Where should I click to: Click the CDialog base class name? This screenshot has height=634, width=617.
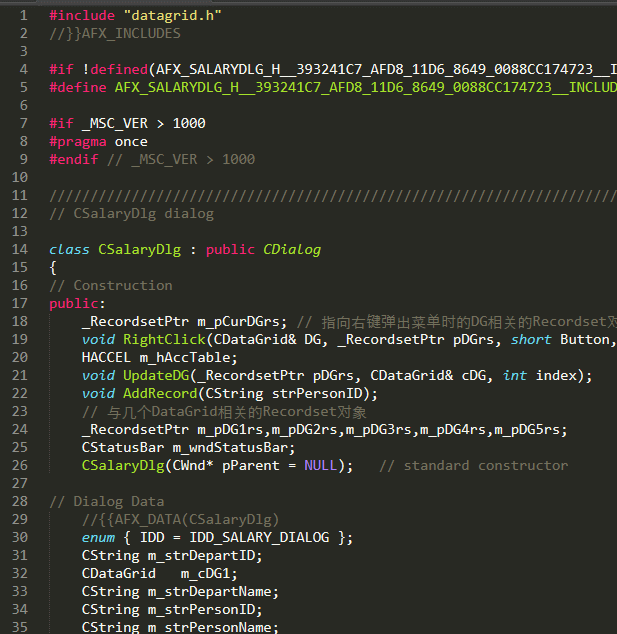coord(292,249)
